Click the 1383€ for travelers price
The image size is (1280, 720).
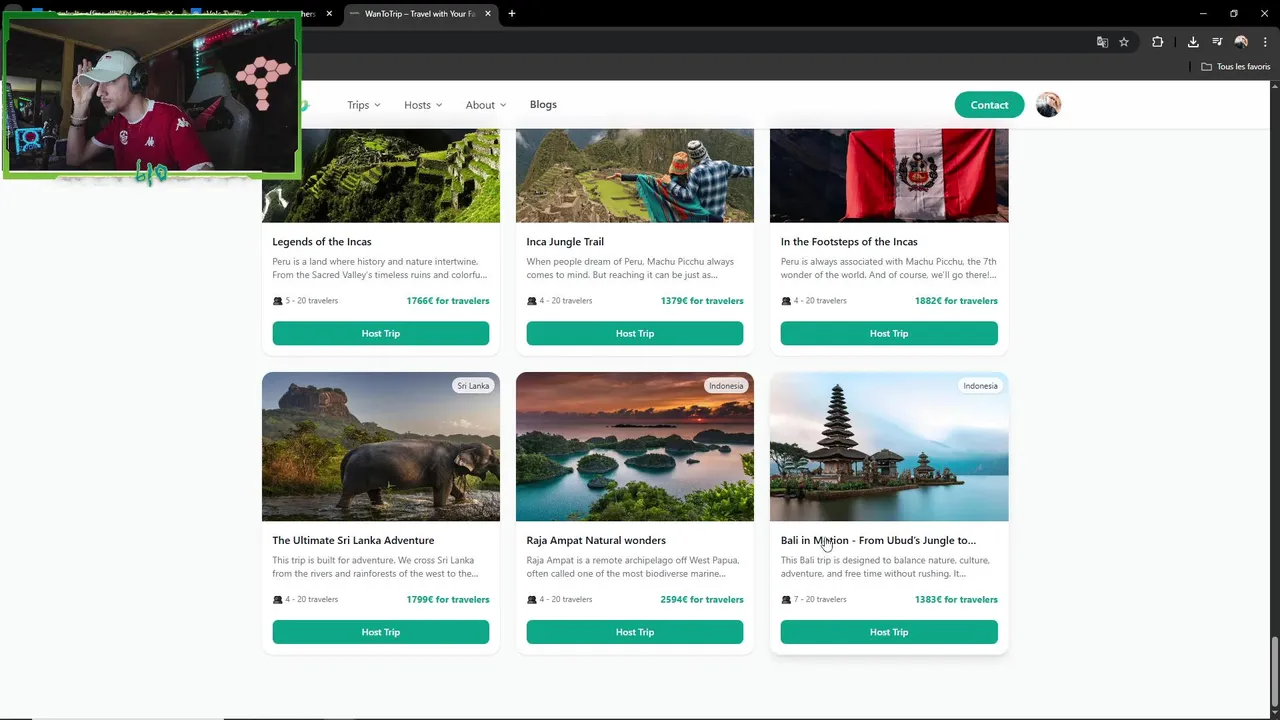[x=956, y=600]
